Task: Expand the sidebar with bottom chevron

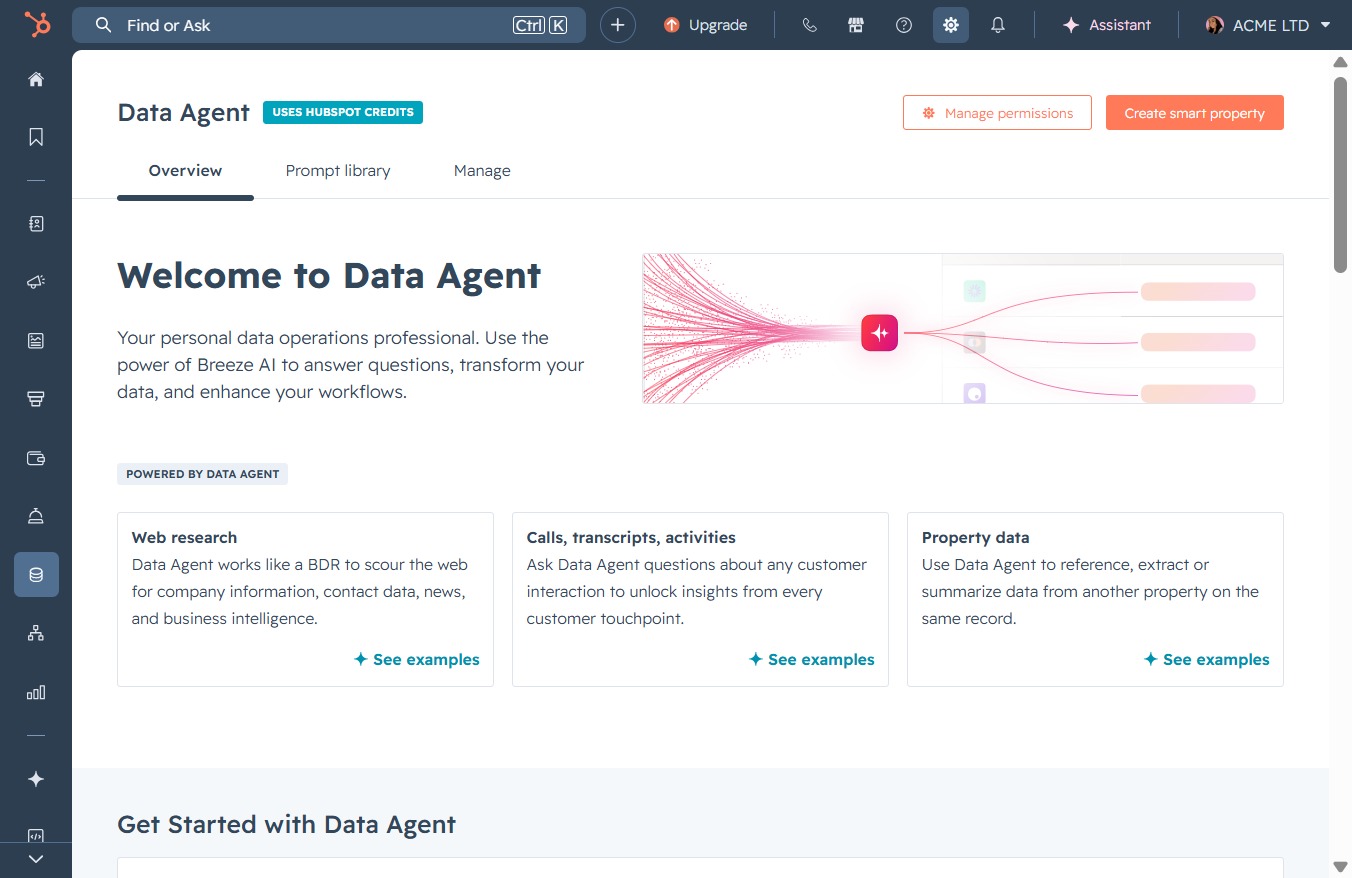Action: [36, 859]
